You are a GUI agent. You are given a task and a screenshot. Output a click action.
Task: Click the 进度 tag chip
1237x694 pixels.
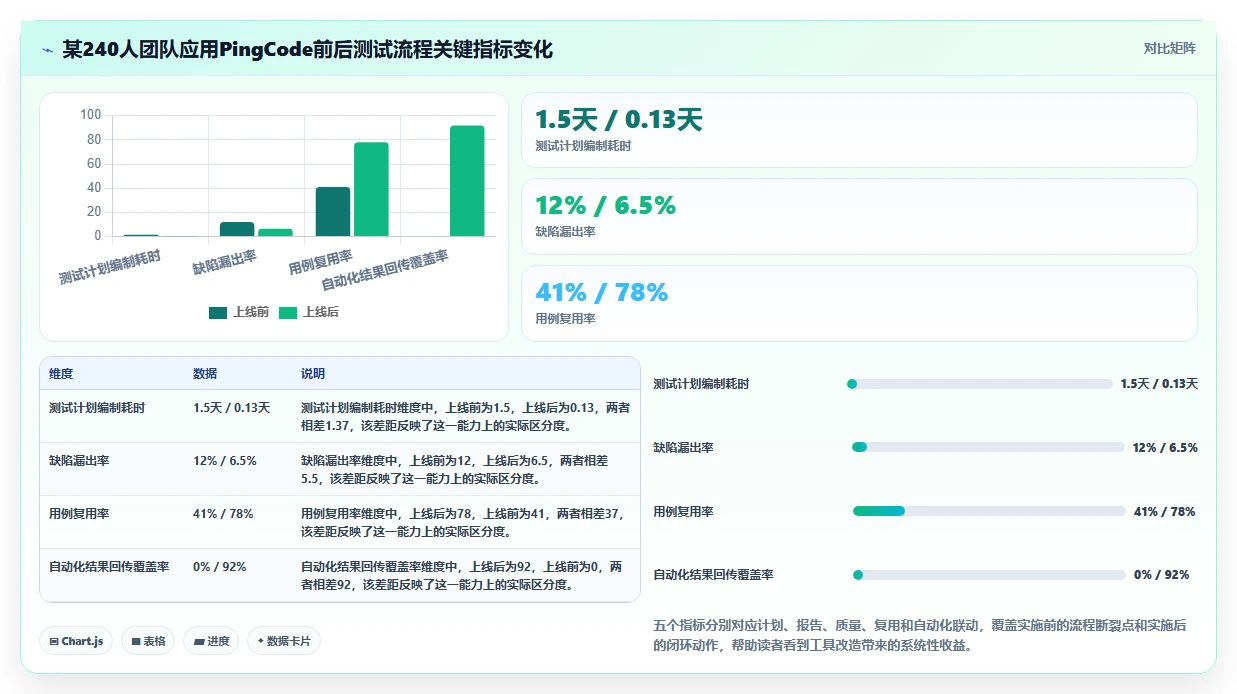[x=211, y=641]
